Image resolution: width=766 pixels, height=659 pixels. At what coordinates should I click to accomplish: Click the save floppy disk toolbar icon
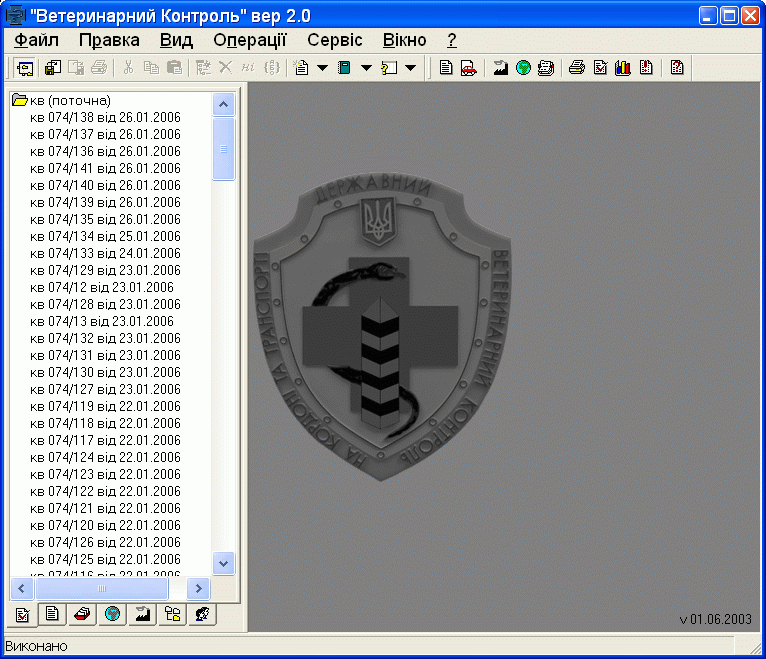pyautogui.click(x=52, y=67)
